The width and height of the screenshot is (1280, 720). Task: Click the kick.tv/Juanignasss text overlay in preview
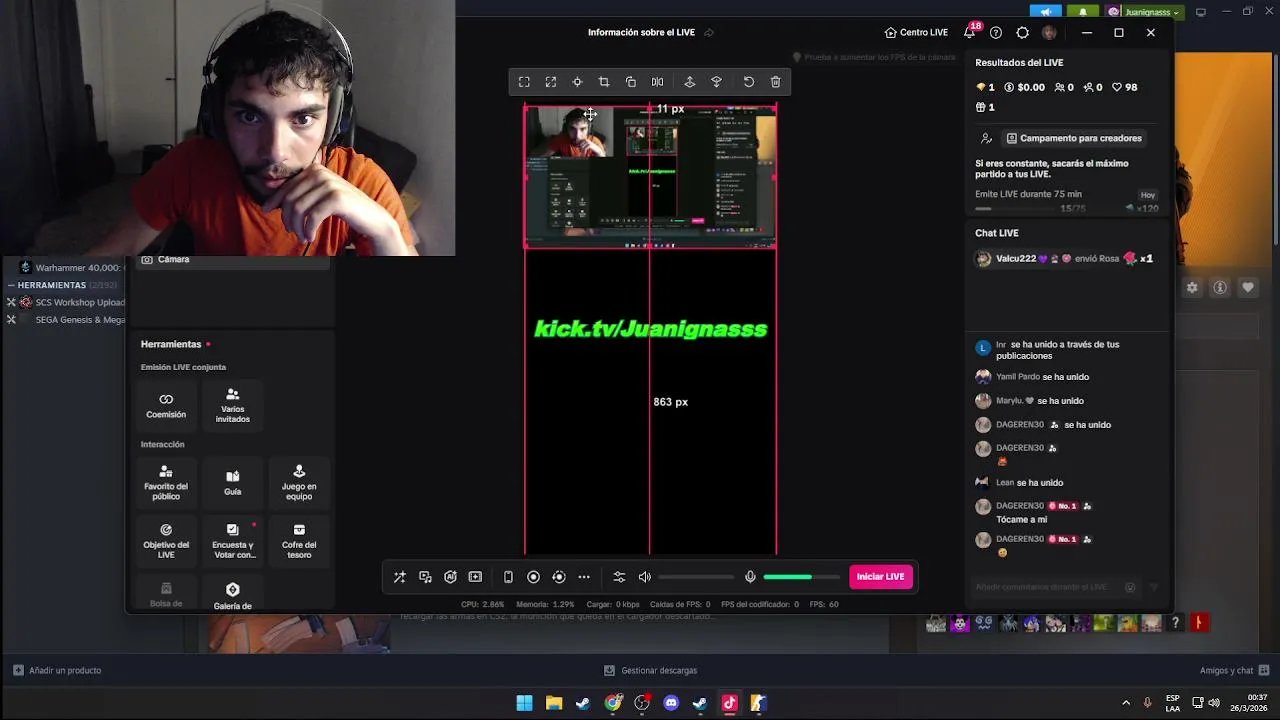(x=651, y=329)
